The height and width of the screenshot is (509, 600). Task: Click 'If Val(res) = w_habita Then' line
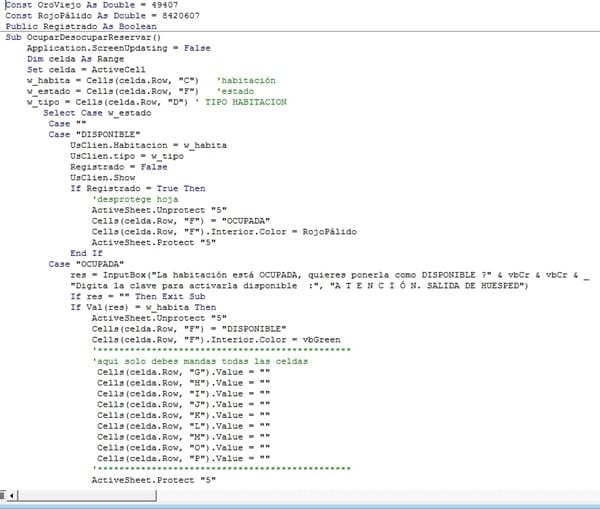tap(143, 307)
